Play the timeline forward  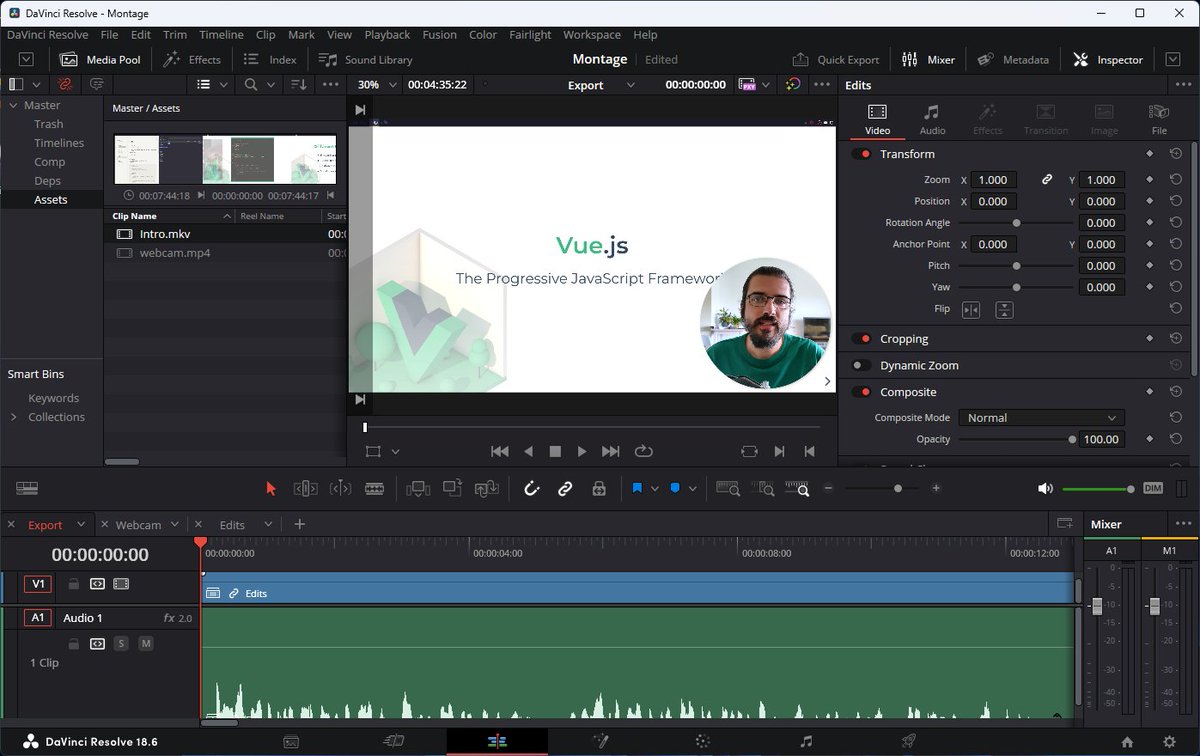click(x=583, y=452)
